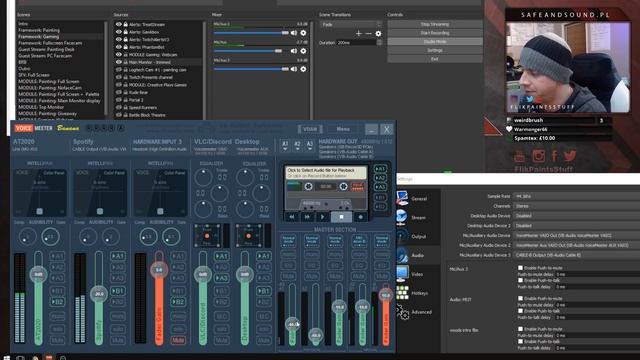This screenshot has height=360, width=640.
Task: Start recording with the cassette record button
Action: pos(360,217)
